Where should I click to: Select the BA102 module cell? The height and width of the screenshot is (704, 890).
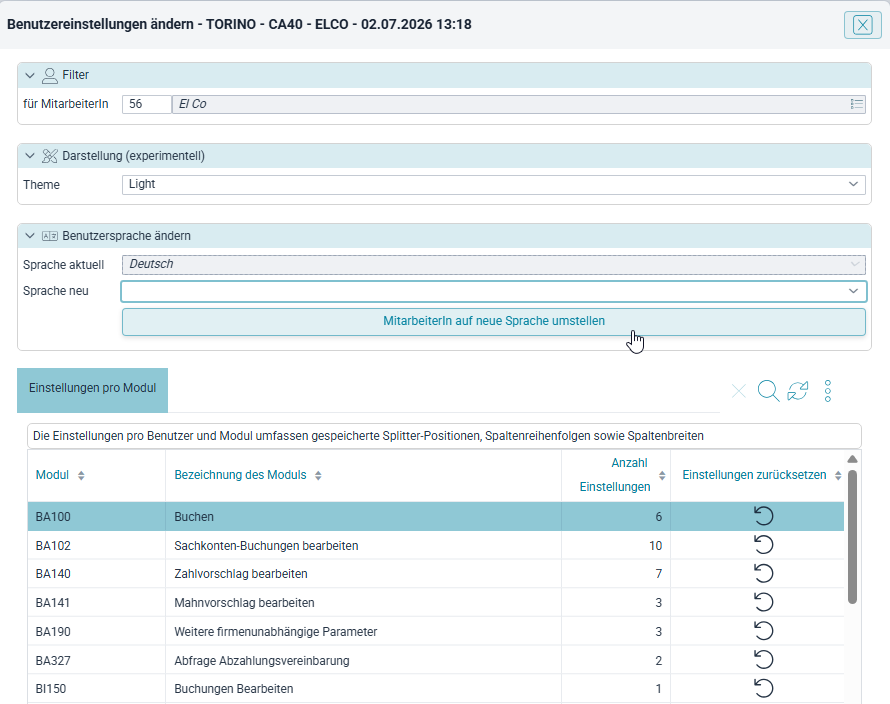point(96,546)
